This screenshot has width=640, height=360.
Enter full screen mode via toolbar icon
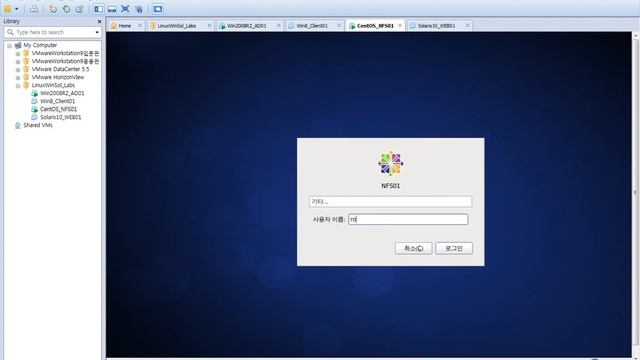[x=125, y=9]
